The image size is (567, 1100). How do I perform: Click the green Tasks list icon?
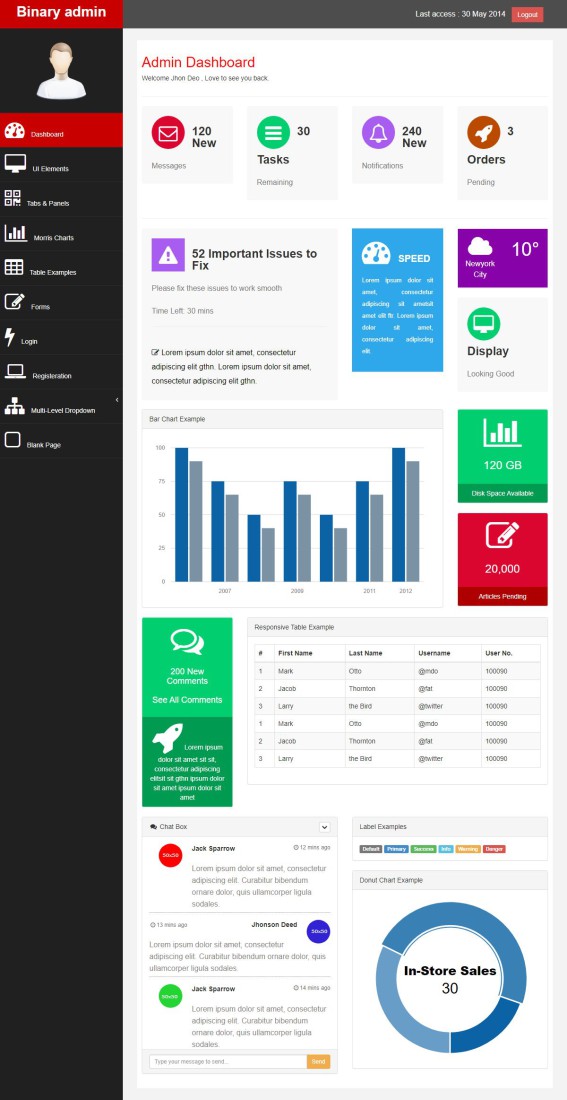tap(273, 133)
